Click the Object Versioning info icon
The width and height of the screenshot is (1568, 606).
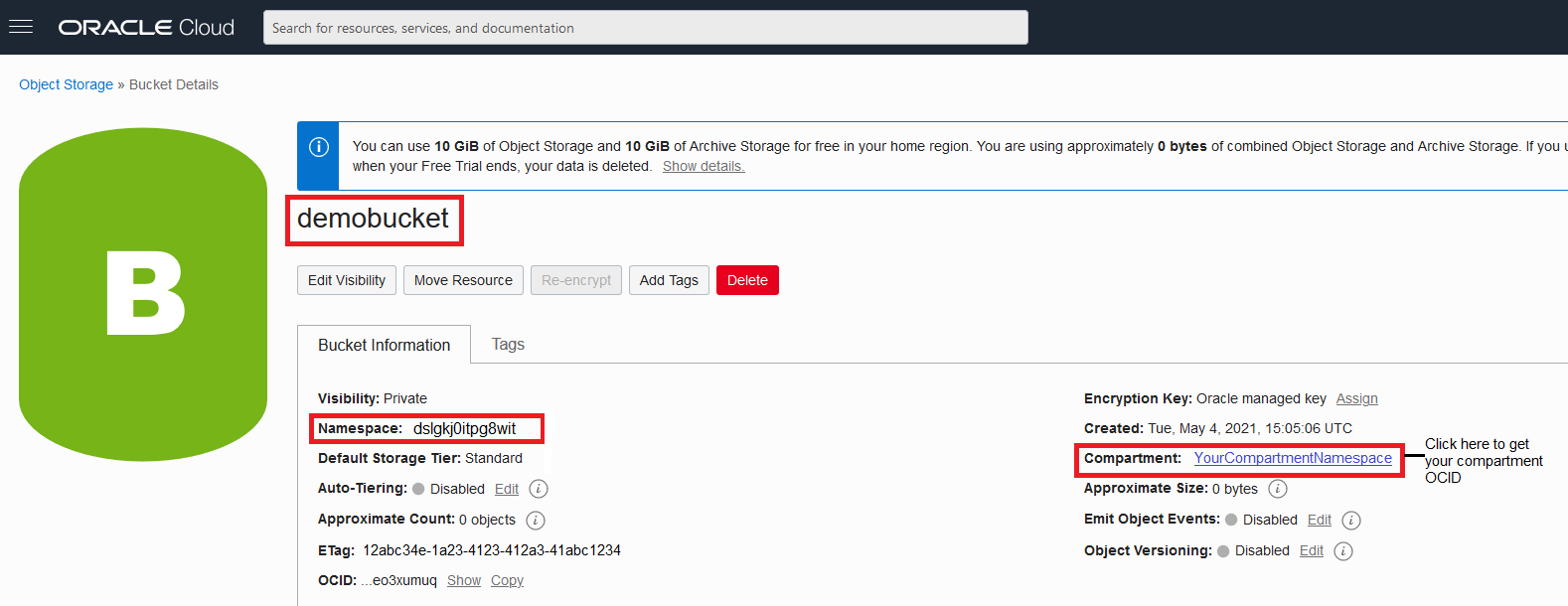click(1343, 551)
